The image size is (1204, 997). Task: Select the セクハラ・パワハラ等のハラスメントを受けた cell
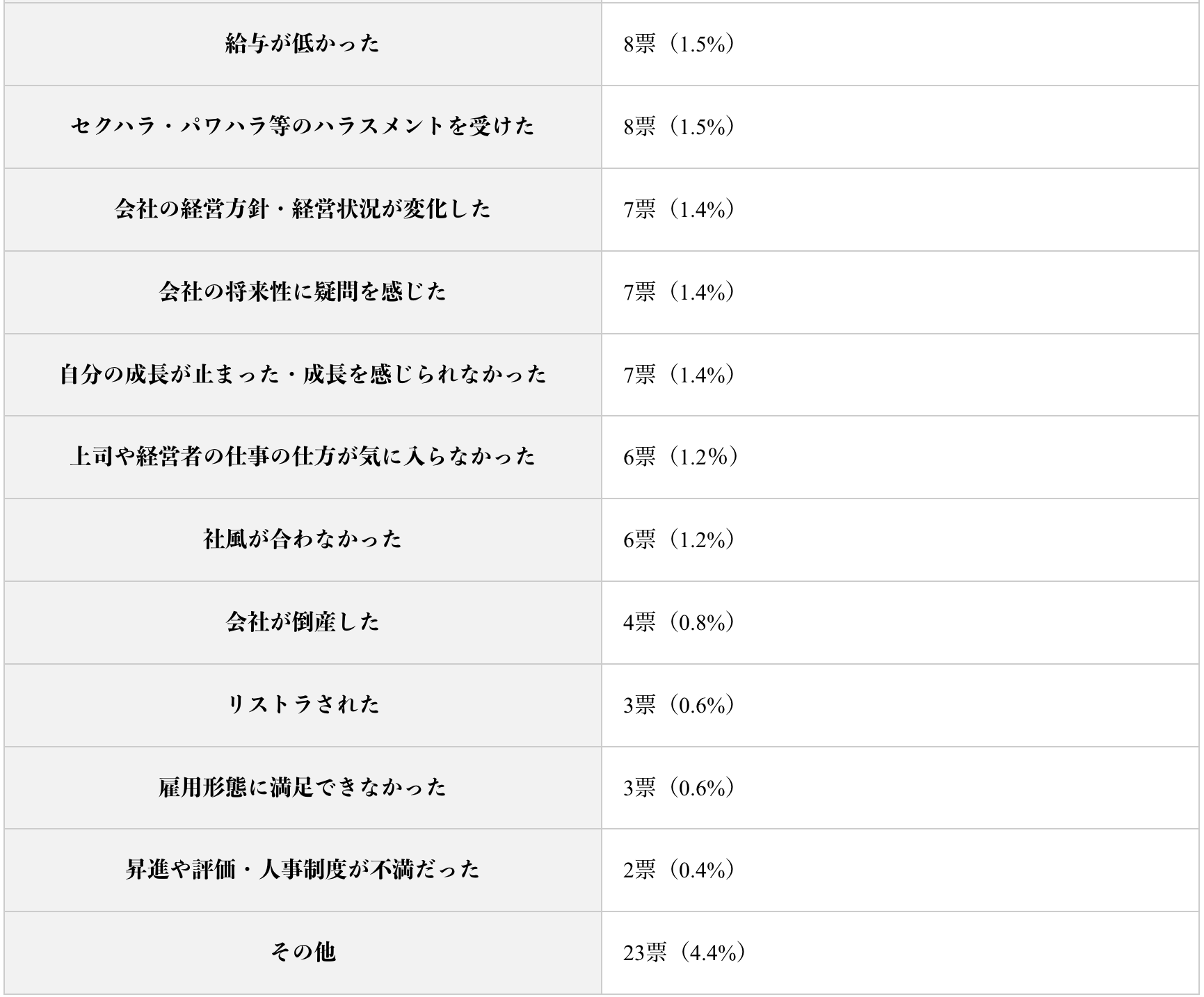303,127
